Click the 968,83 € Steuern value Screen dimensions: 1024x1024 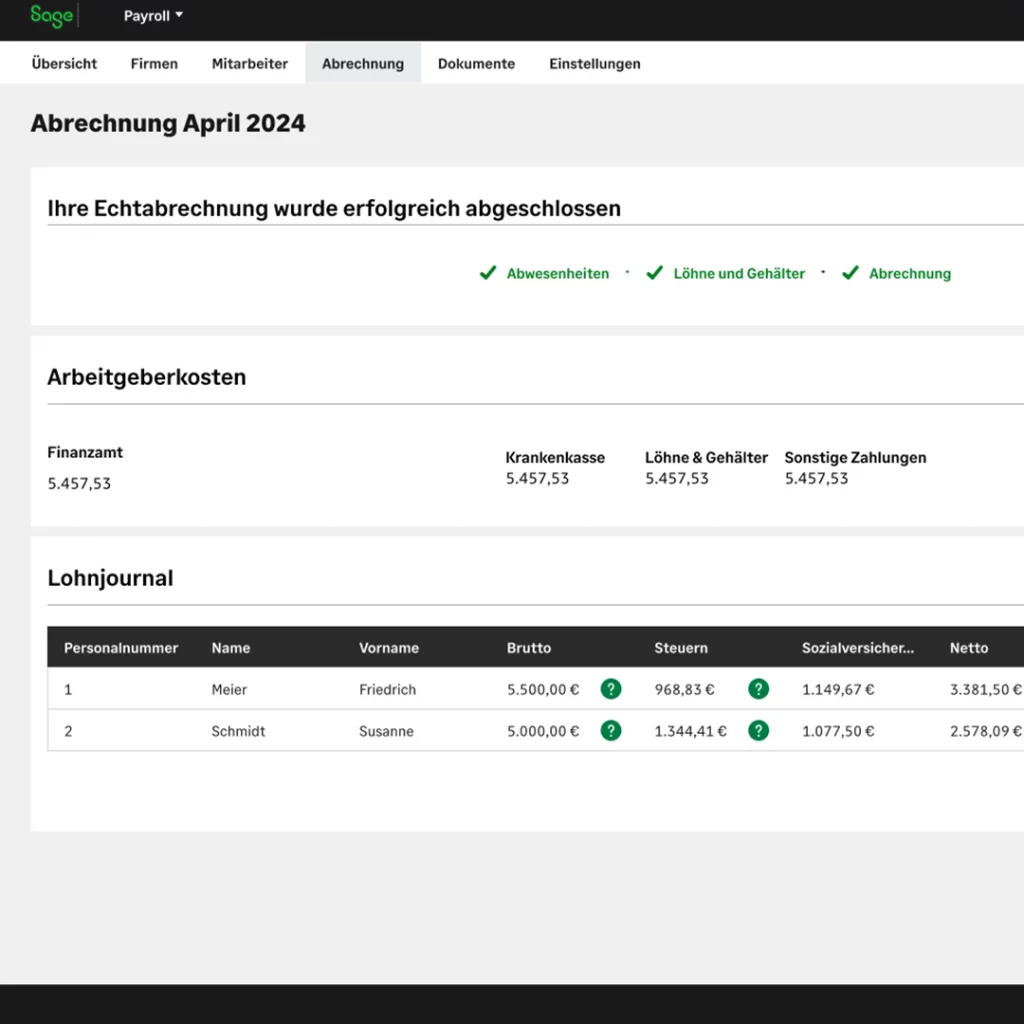(684, 690)
